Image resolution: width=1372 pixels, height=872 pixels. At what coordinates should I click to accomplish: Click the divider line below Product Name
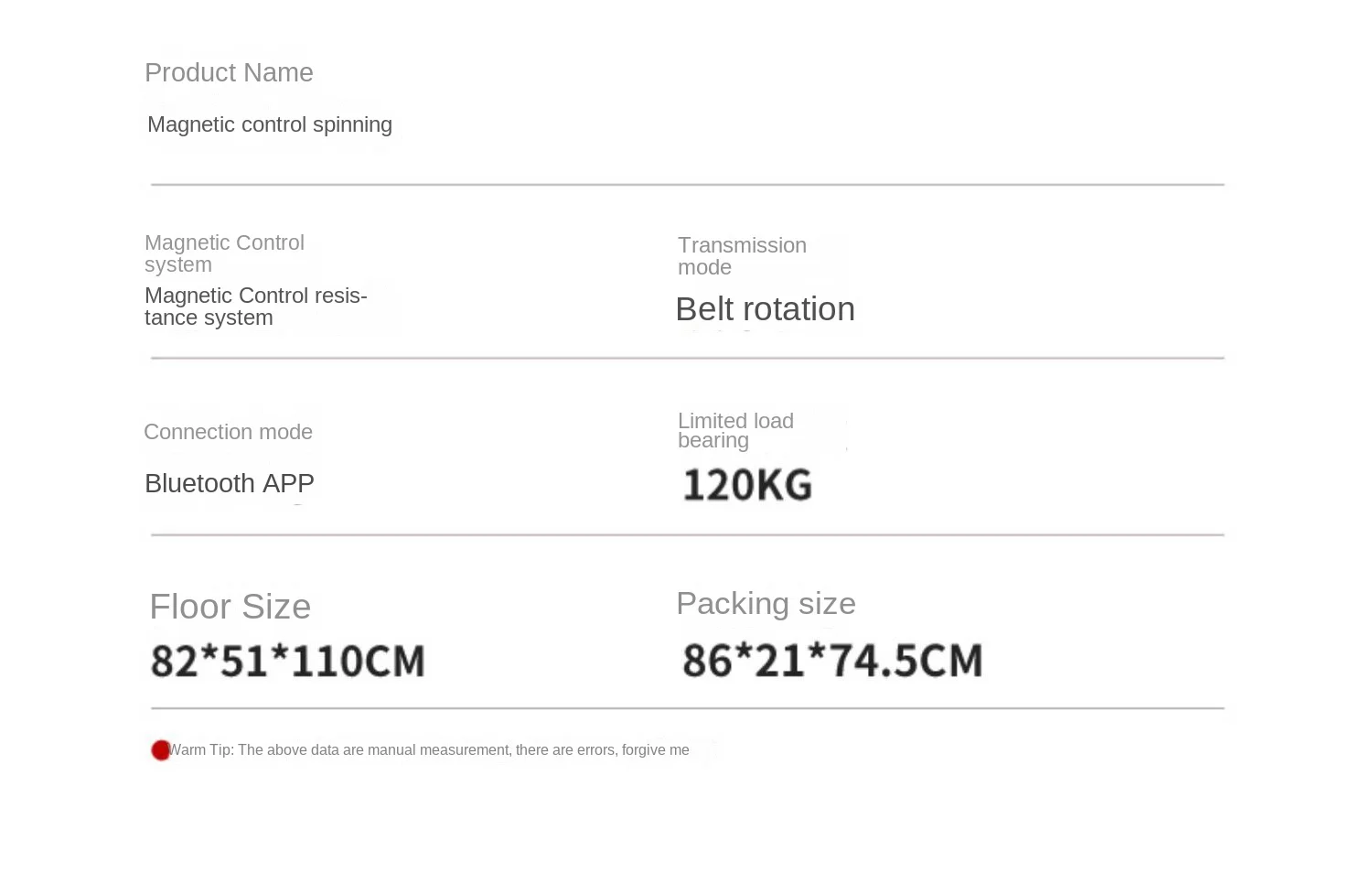pyautogui.click(x=686, y=185)
